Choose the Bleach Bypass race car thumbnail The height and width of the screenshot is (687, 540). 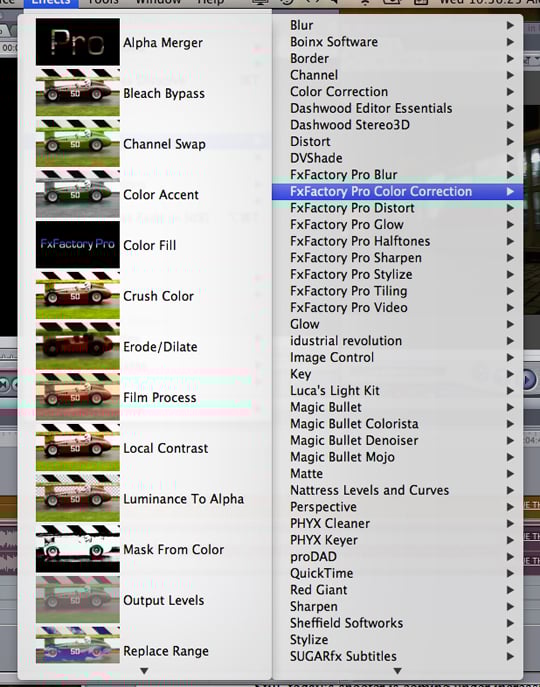tap(78, 92)
